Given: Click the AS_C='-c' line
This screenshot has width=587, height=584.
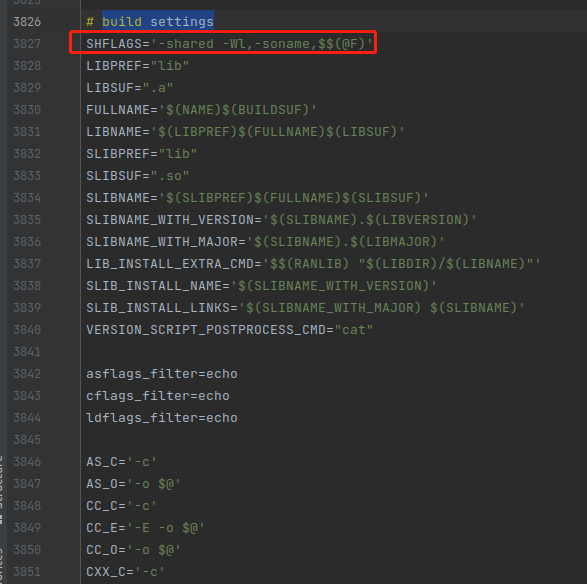Looking at the screenshot, I should click(121, 462).
